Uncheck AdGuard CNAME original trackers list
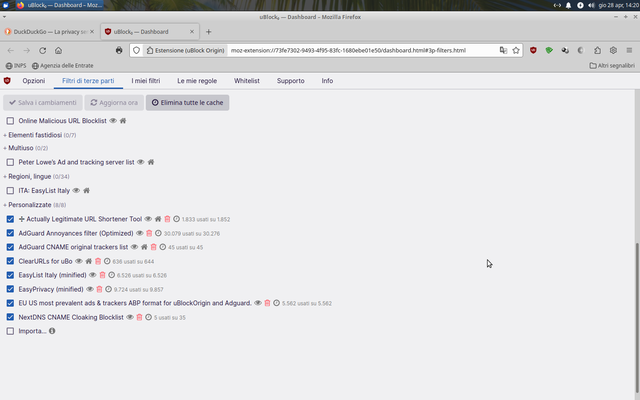The width and height of the screenshot is (640, 400). [x=10, y=247]
